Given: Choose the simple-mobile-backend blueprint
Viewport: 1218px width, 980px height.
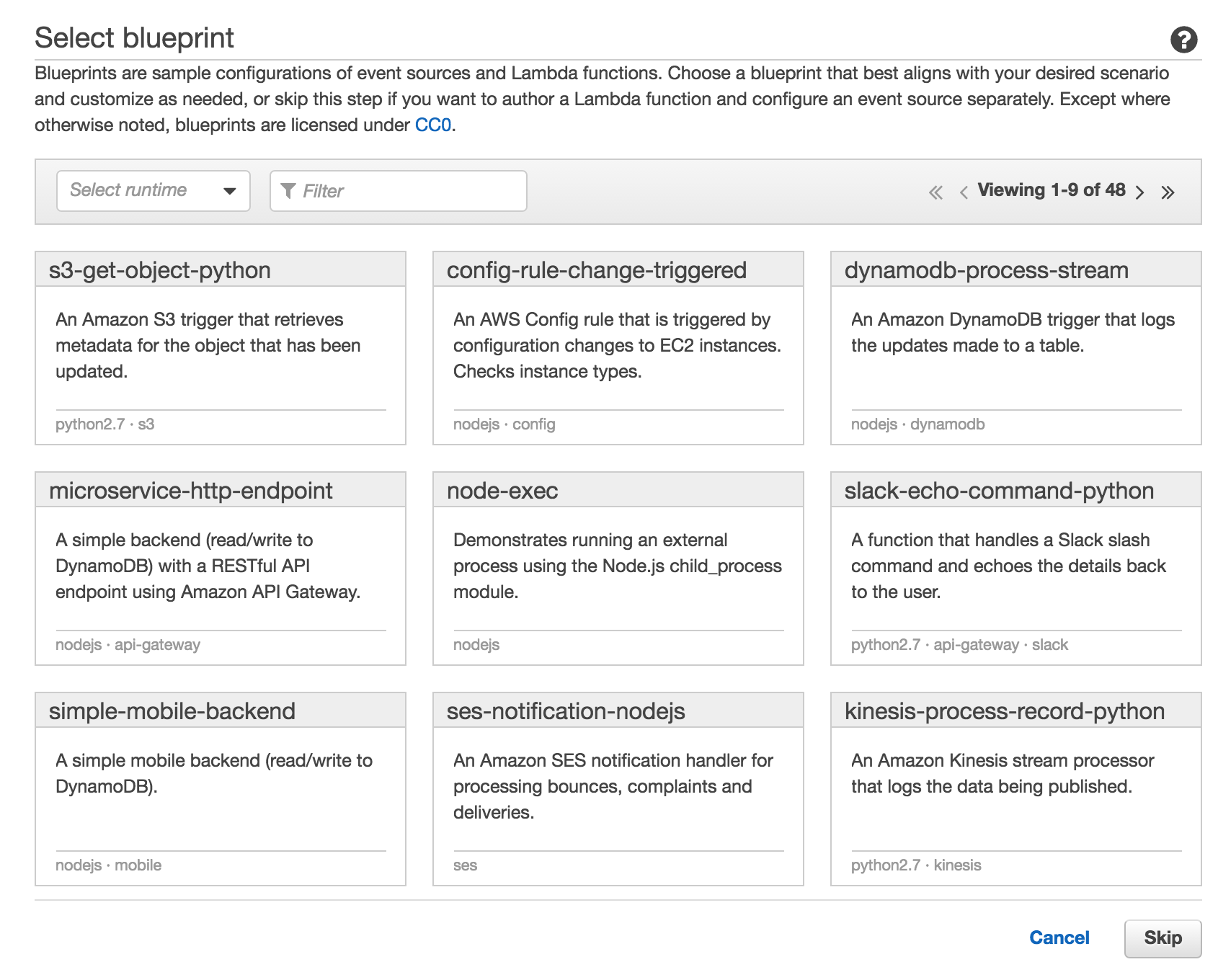Looking at the screenshot, I should (221, 789).
